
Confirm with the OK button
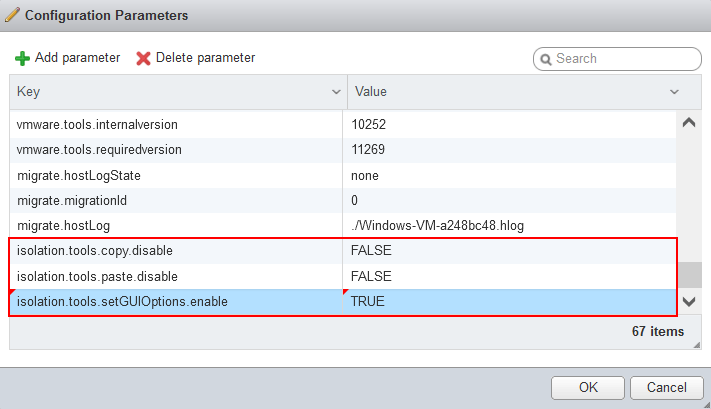pos(588,388)
